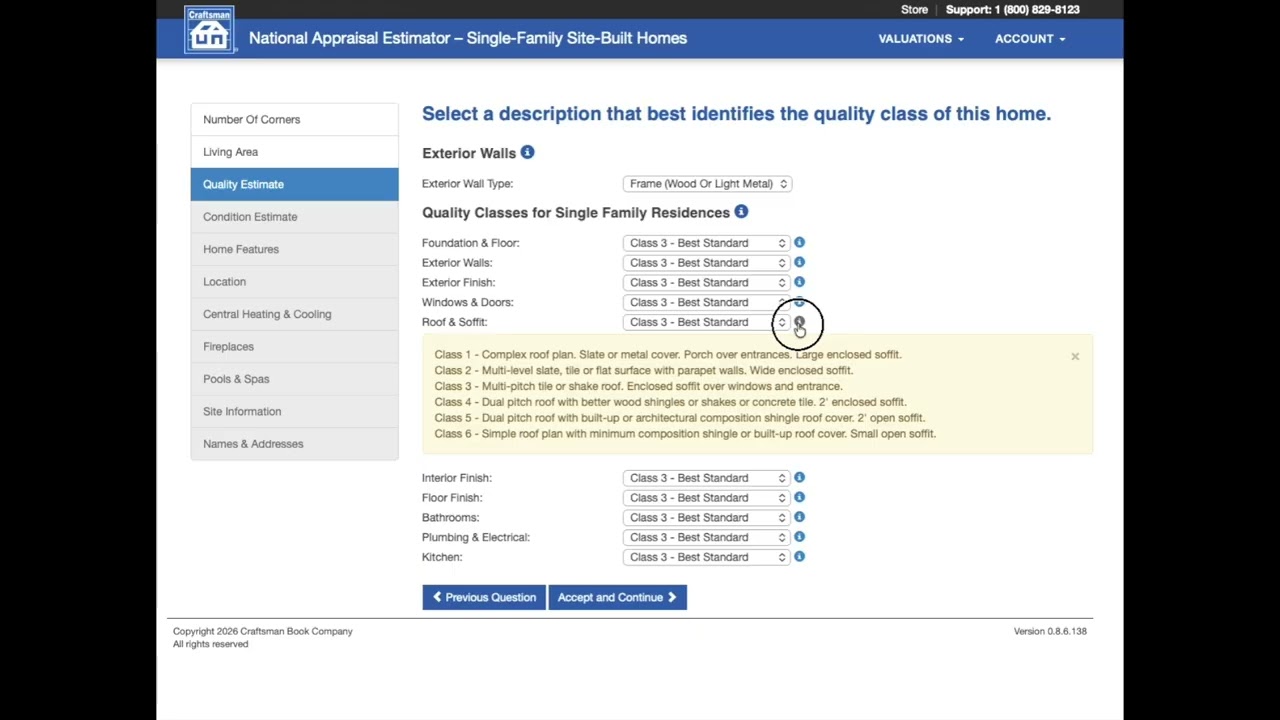The image size is (1280, 720).
Task: Click the Craftsman house logo
Action: pos(209,29)
